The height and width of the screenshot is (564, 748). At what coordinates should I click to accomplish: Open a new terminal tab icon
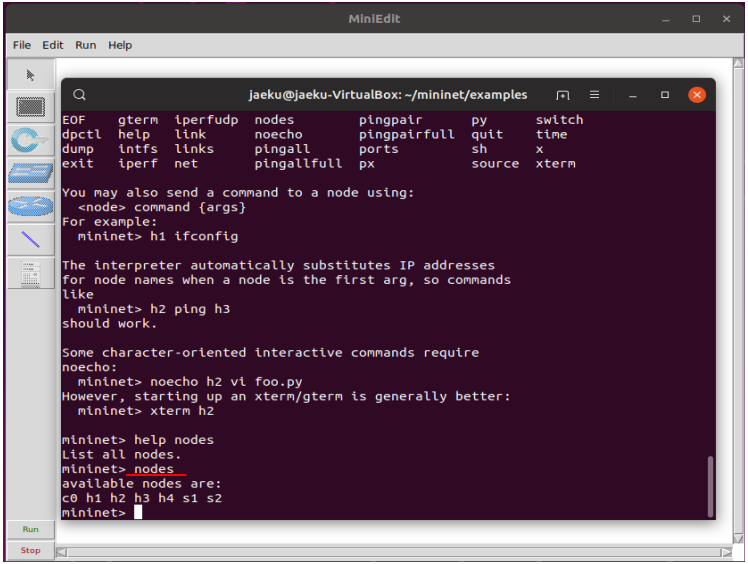pos(562,95)
